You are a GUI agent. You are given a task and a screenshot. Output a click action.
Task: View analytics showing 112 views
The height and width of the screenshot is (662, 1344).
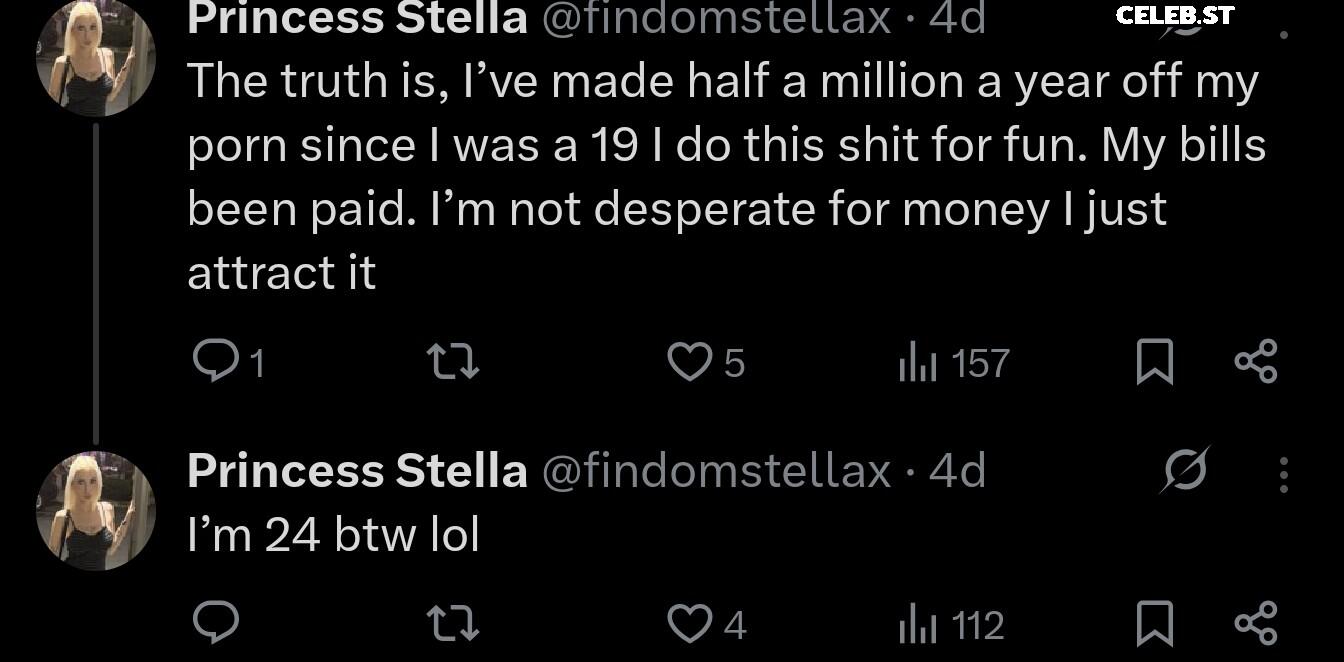(x=951, y=625)
